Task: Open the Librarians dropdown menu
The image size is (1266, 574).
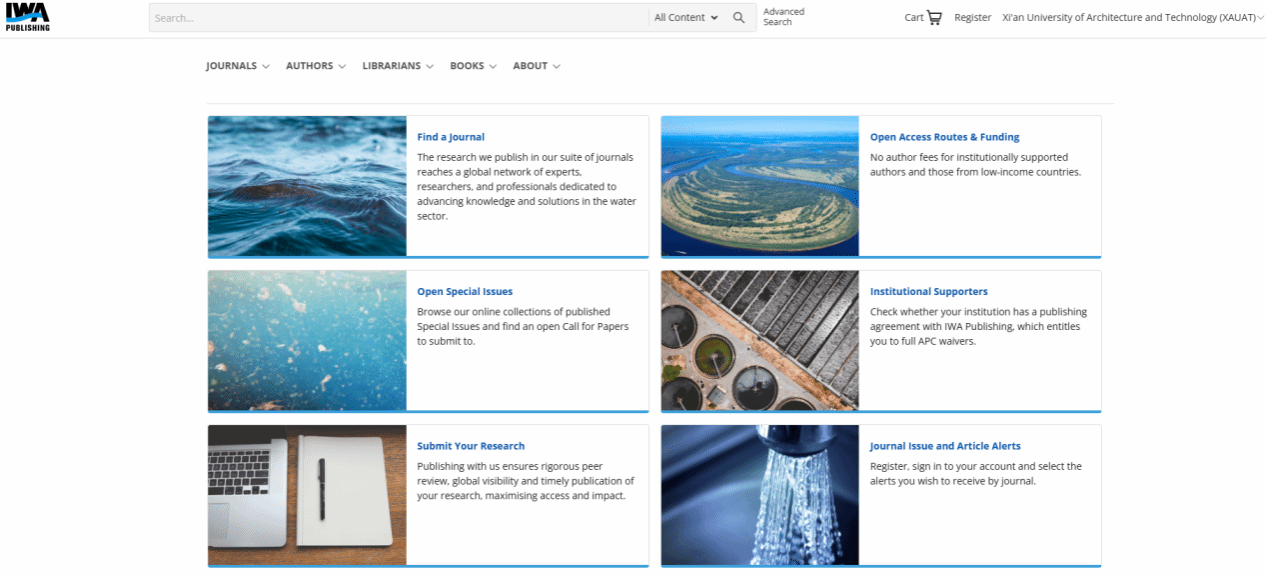Action: point(398,66)
